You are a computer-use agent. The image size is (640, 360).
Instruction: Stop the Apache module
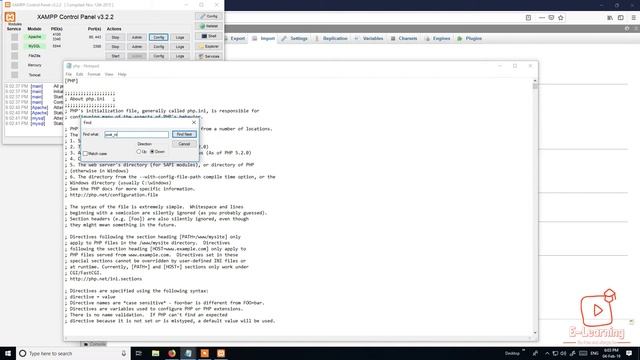click(116, 37)
